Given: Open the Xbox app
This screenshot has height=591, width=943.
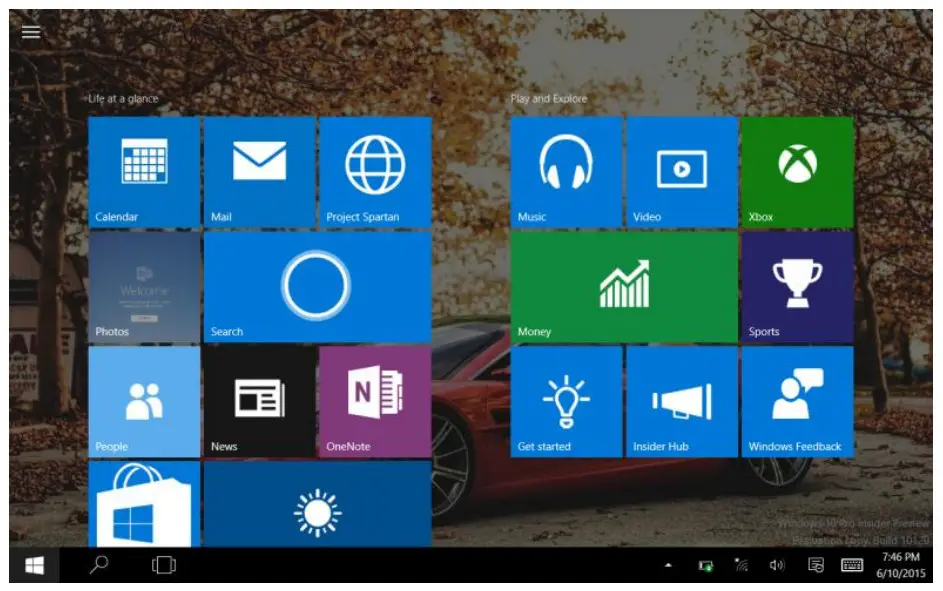Looking at the screenshot, I should (797, 170).
